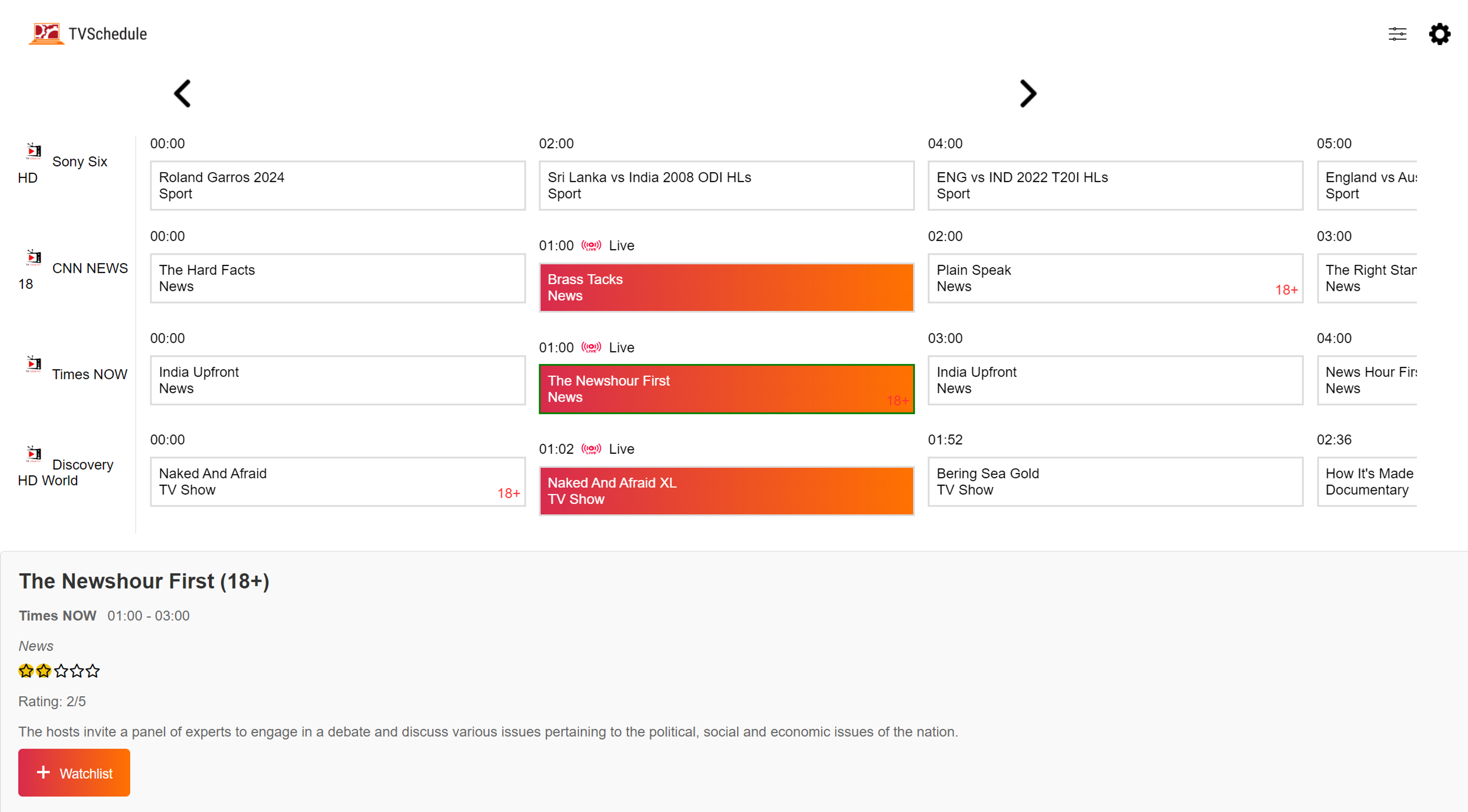
Task: Go to next time slots arrow
Action: [x=1028, y=93]
